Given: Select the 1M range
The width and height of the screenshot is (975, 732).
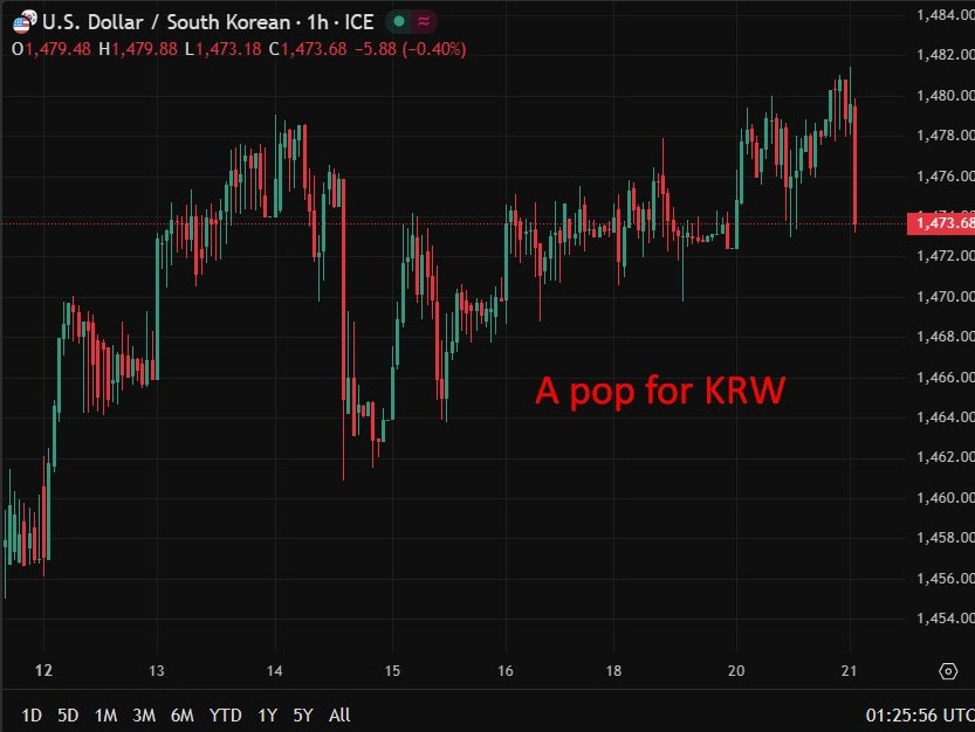Looking at the screenshot, I should [x=106, y=716].
